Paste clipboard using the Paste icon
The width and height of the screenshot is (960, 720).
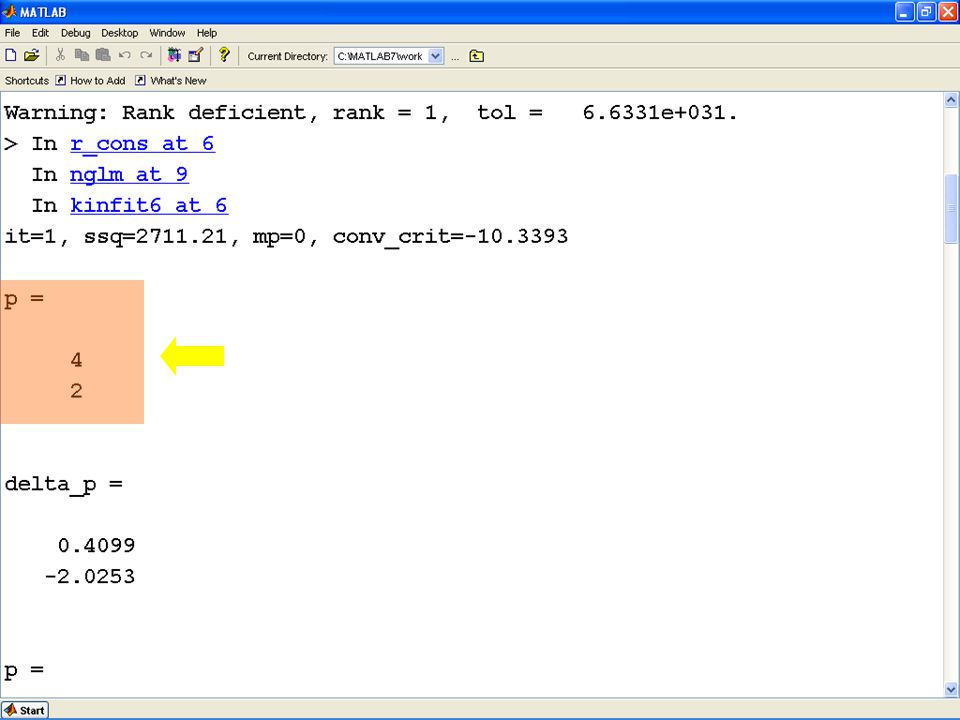[x=103, y=56]
